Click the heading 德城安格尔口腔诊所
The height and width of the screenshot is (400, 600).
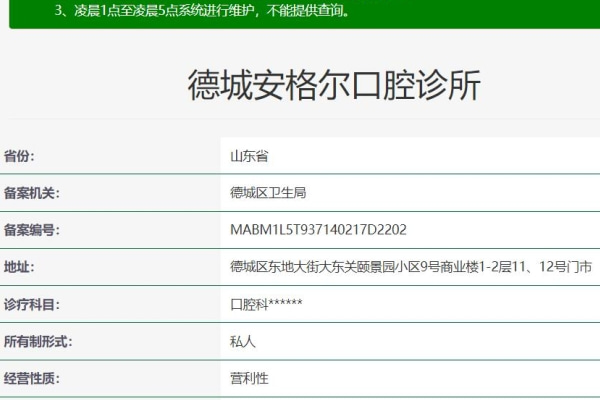point(334,85)
